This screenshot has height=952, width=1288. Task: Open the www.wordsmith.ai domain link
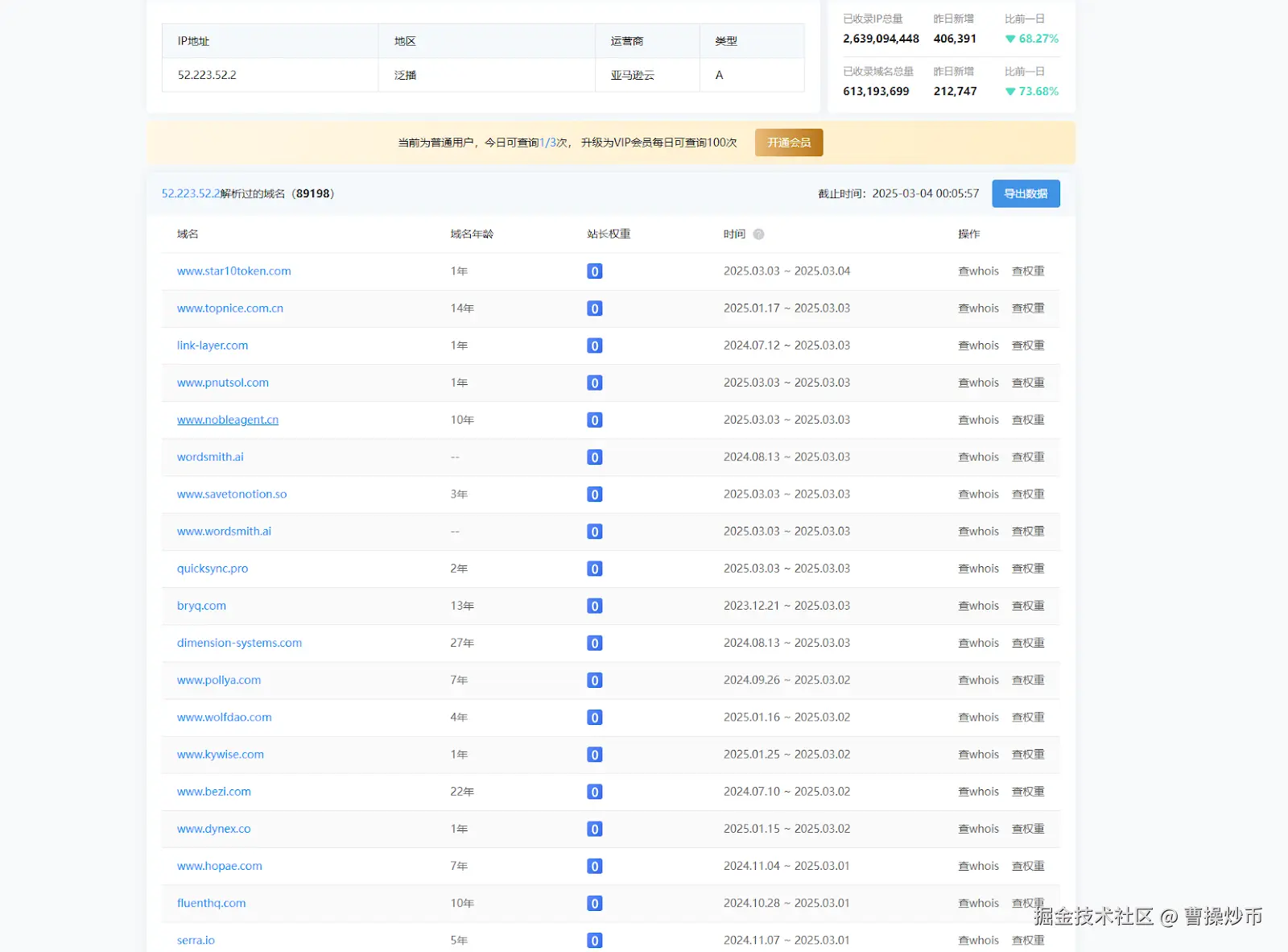coord(224,532)
